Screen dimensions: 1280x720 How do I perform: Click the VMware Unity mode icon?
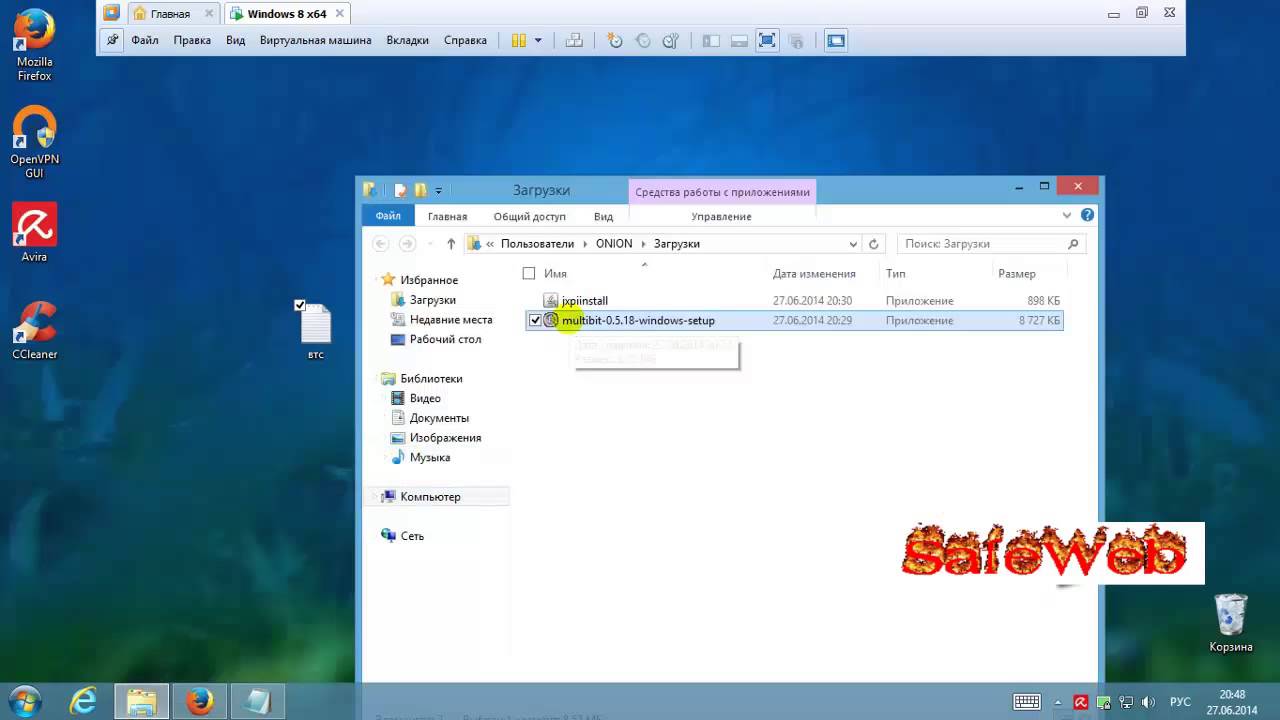[x=796, y=40]
